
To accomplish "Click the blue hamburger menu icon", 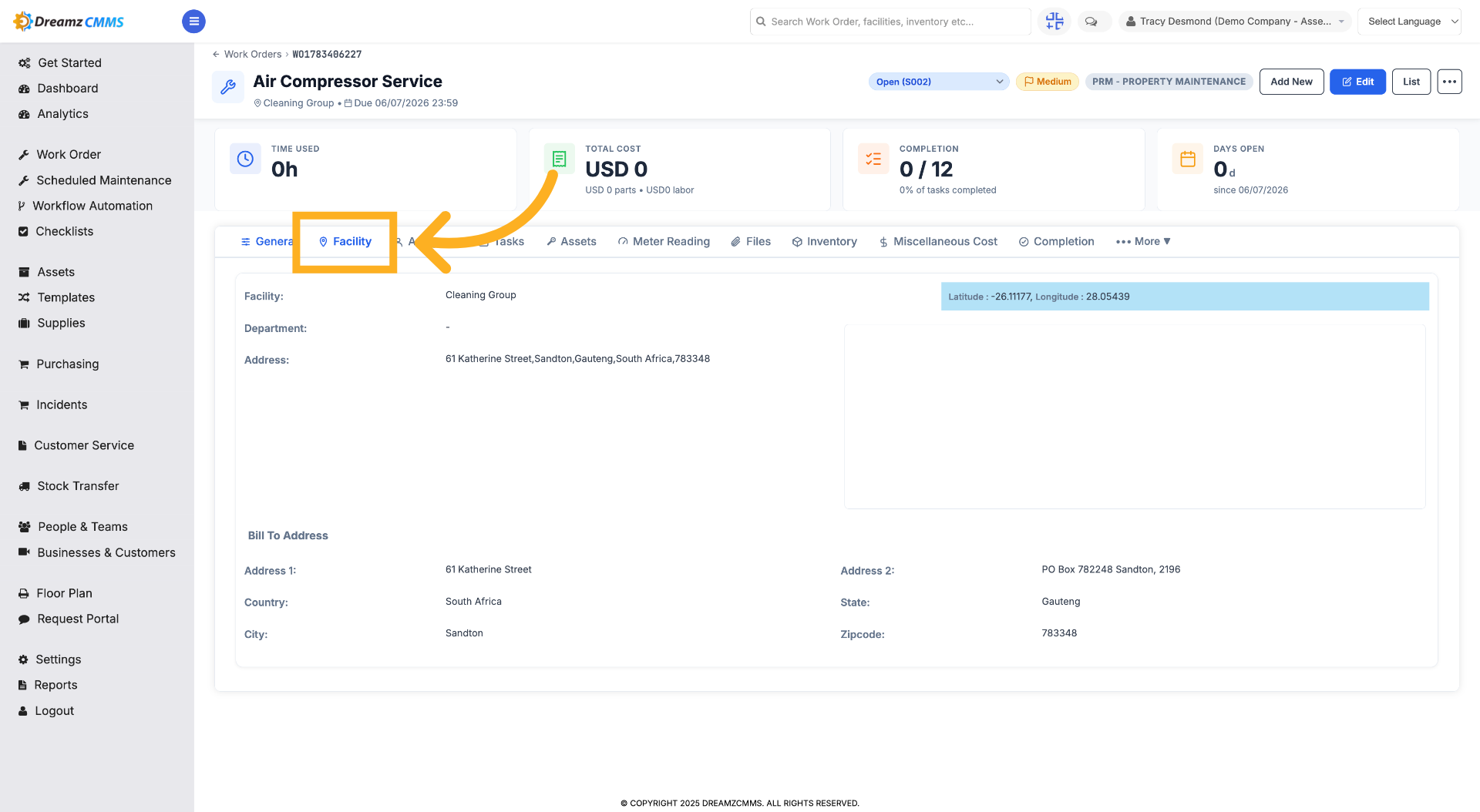I will [x=193, y=22].
